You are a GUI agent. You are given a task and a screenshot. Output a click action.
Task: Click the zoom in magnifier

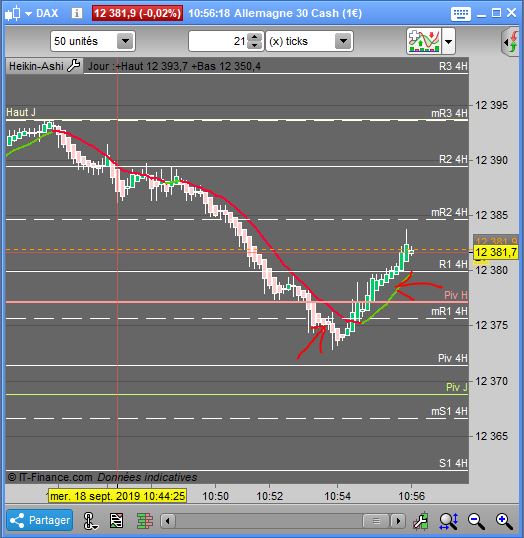504,521
